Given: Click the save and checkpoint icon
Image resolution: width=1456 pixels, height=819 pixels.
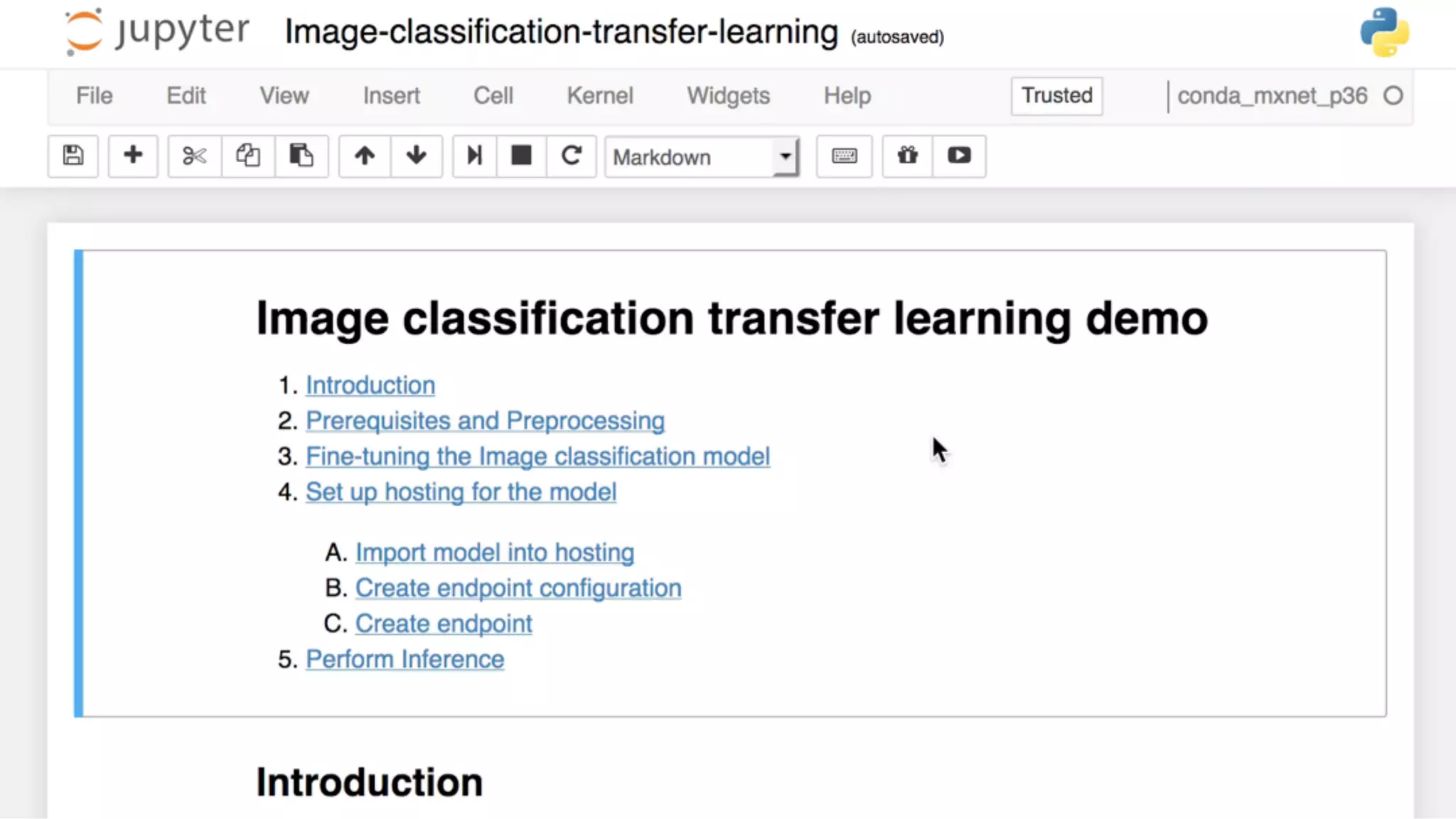Looking at the screenshot, I should click(x=73, y=156).
